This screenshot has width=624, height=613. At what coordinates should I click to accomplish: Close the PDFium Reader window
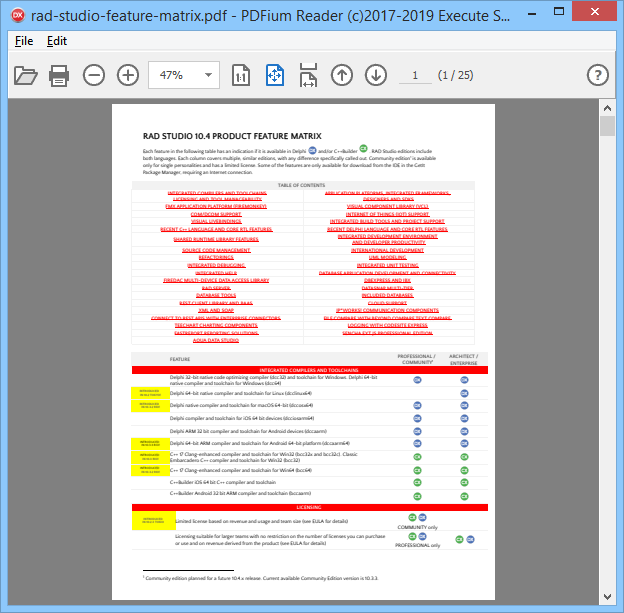[595, 12]
